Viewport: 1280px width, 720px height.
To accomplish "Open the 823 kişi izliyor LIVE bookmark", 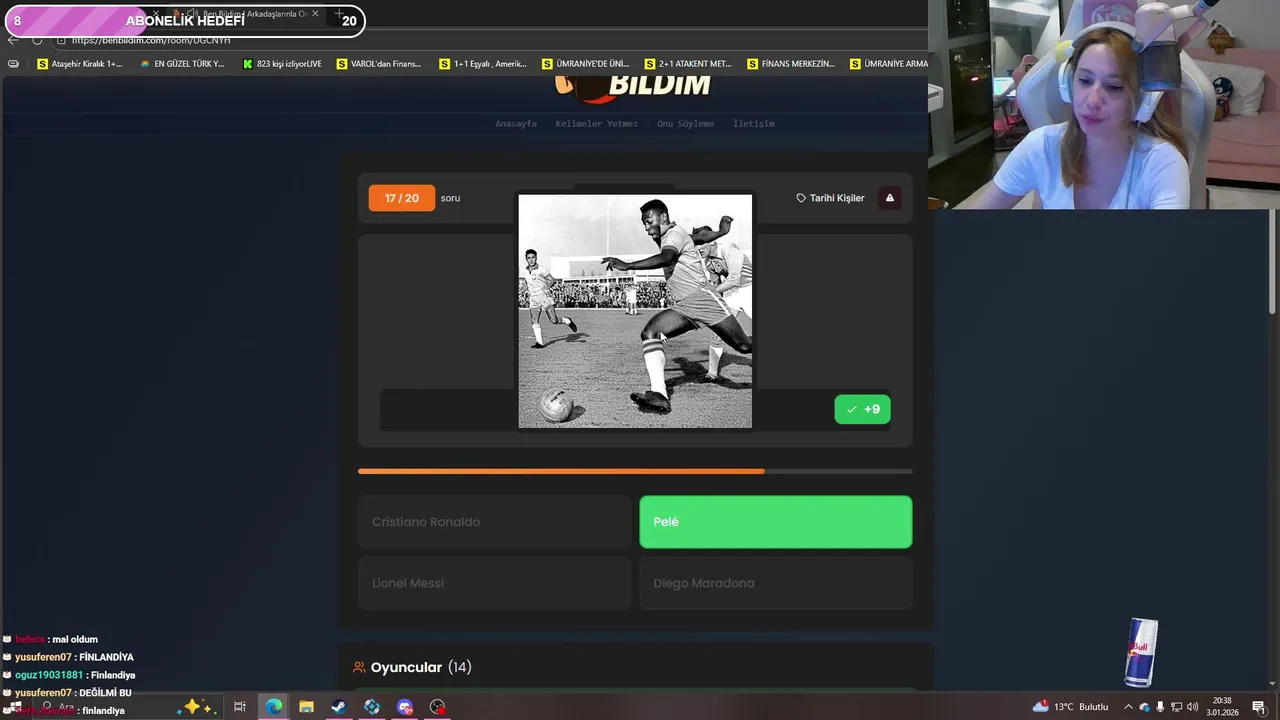I will pyautogui.click(x=283, y=64).
